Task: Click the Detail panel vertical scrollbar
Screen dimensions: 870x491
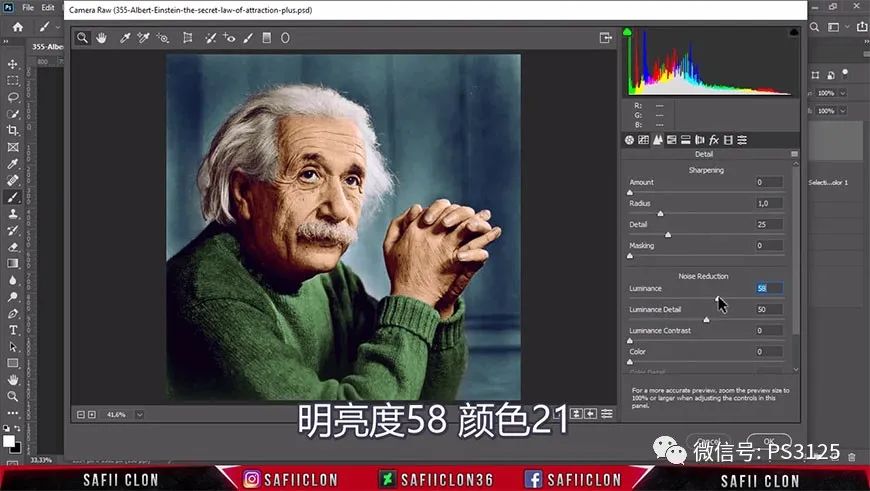Action: (796, 250)
